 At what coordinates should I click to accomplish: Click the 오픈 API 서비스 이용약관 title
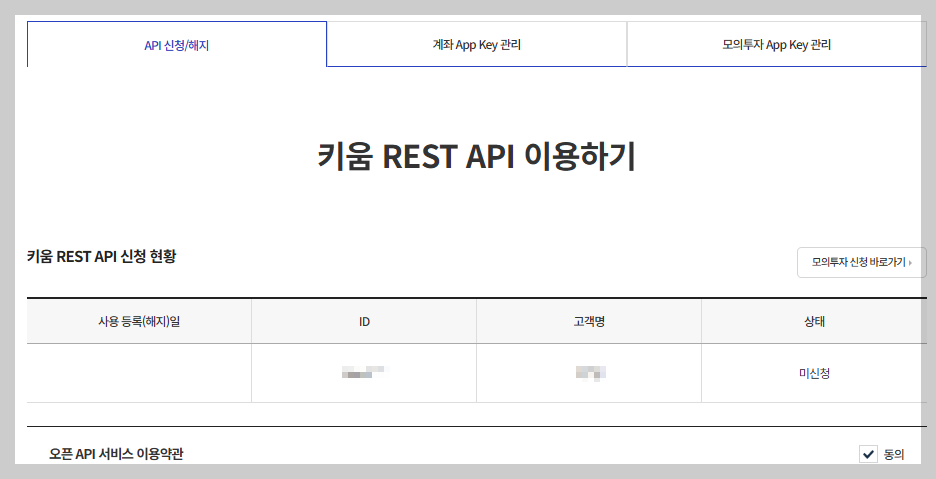116,454
